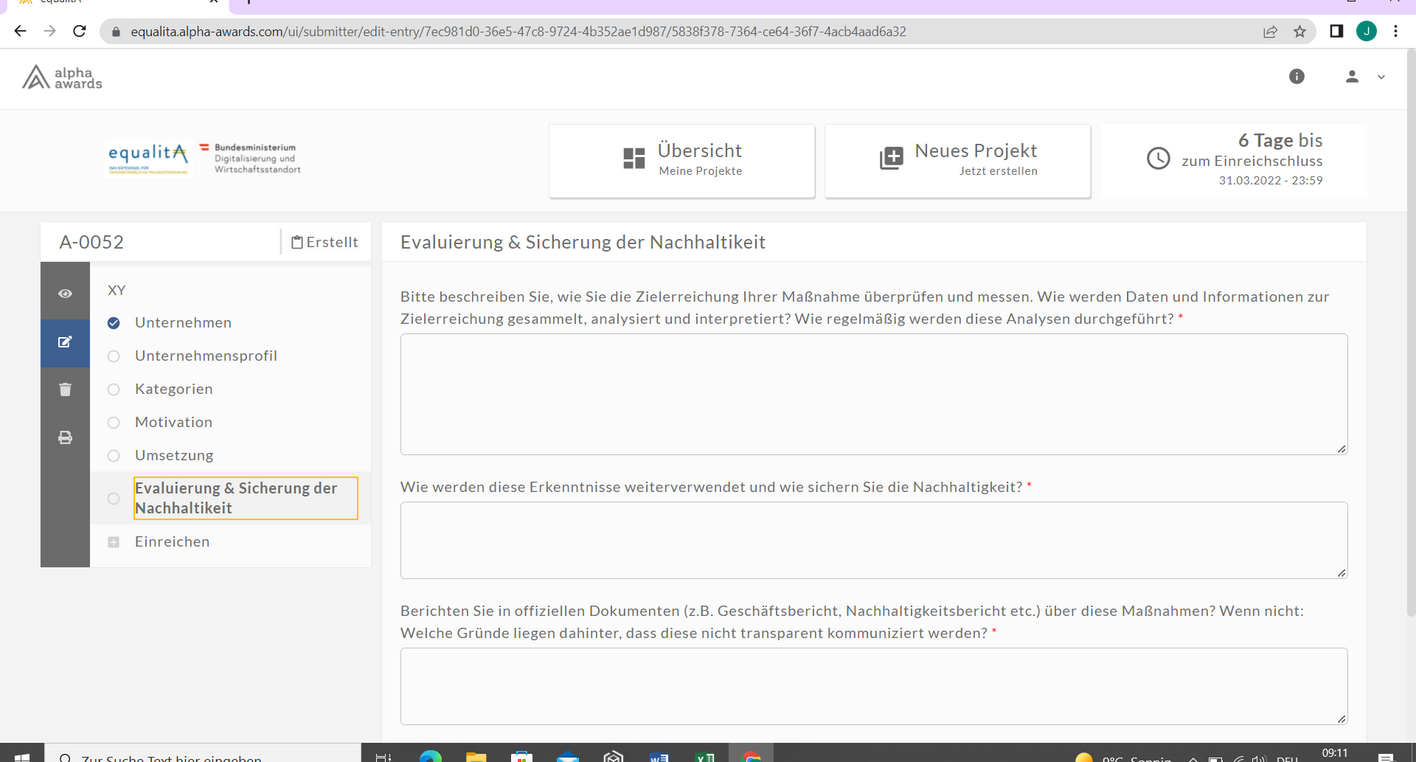
Task: Click the printer icon in sidebar
Action: [x=65, y=438]
